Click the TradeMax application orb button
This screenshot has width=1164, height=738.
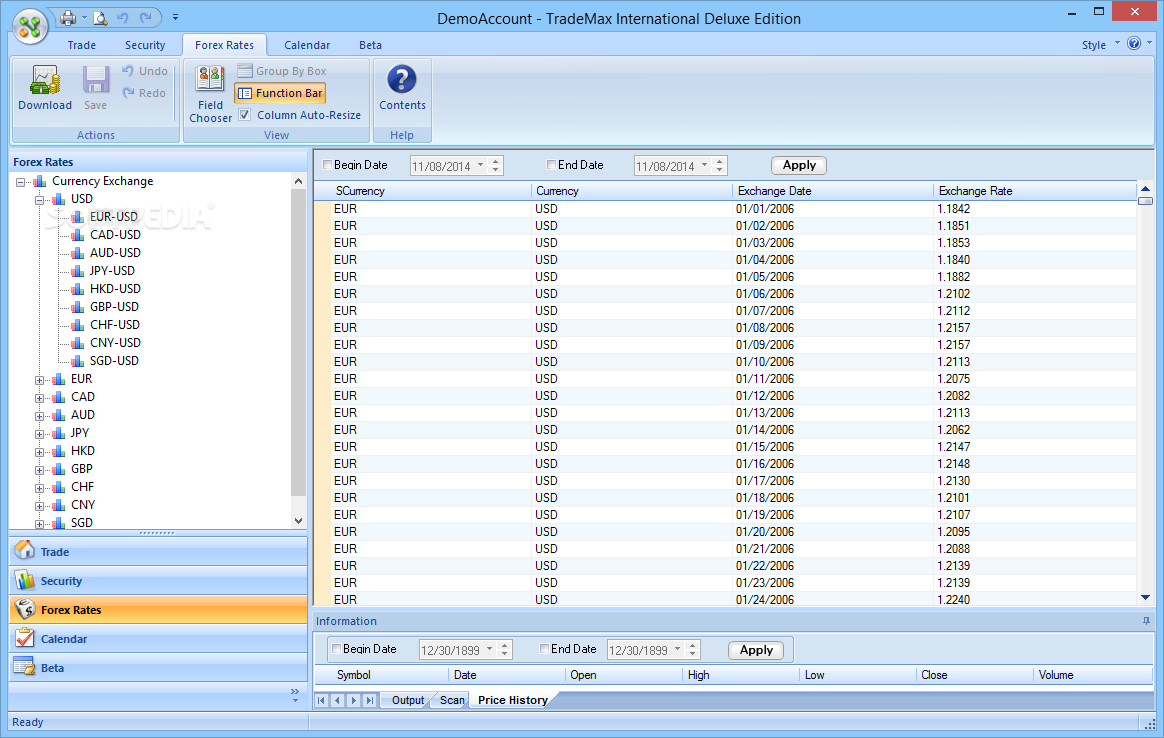30,27
